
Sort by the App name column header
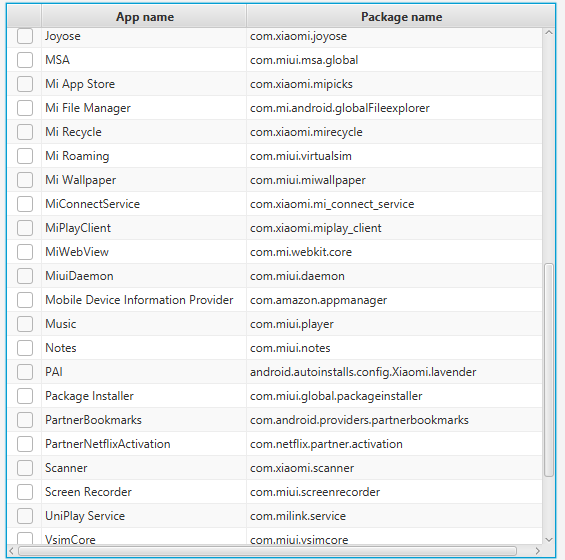[144, 17]
